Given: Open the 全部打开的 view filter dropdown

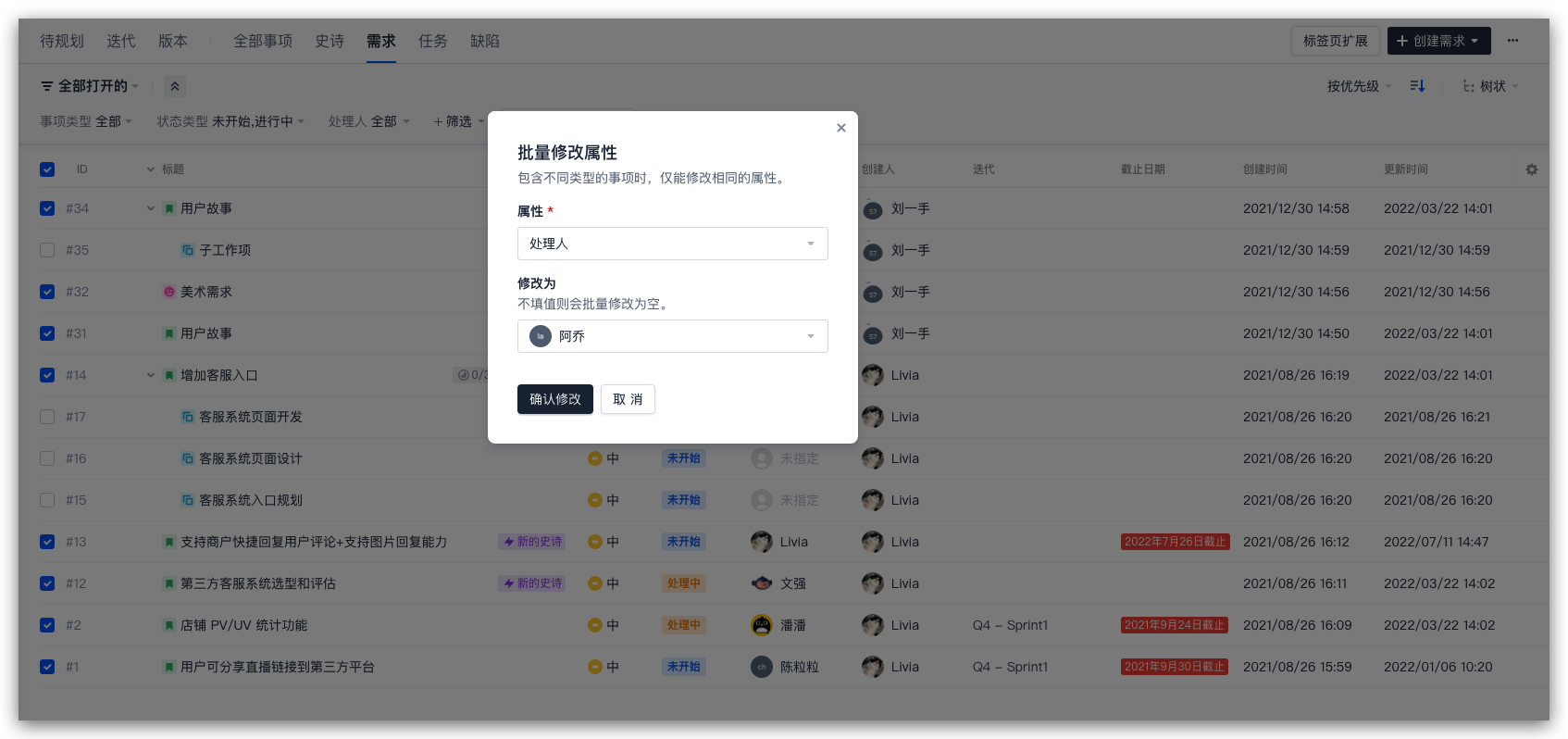Looking at the screenshot, I should pos(89,86).
